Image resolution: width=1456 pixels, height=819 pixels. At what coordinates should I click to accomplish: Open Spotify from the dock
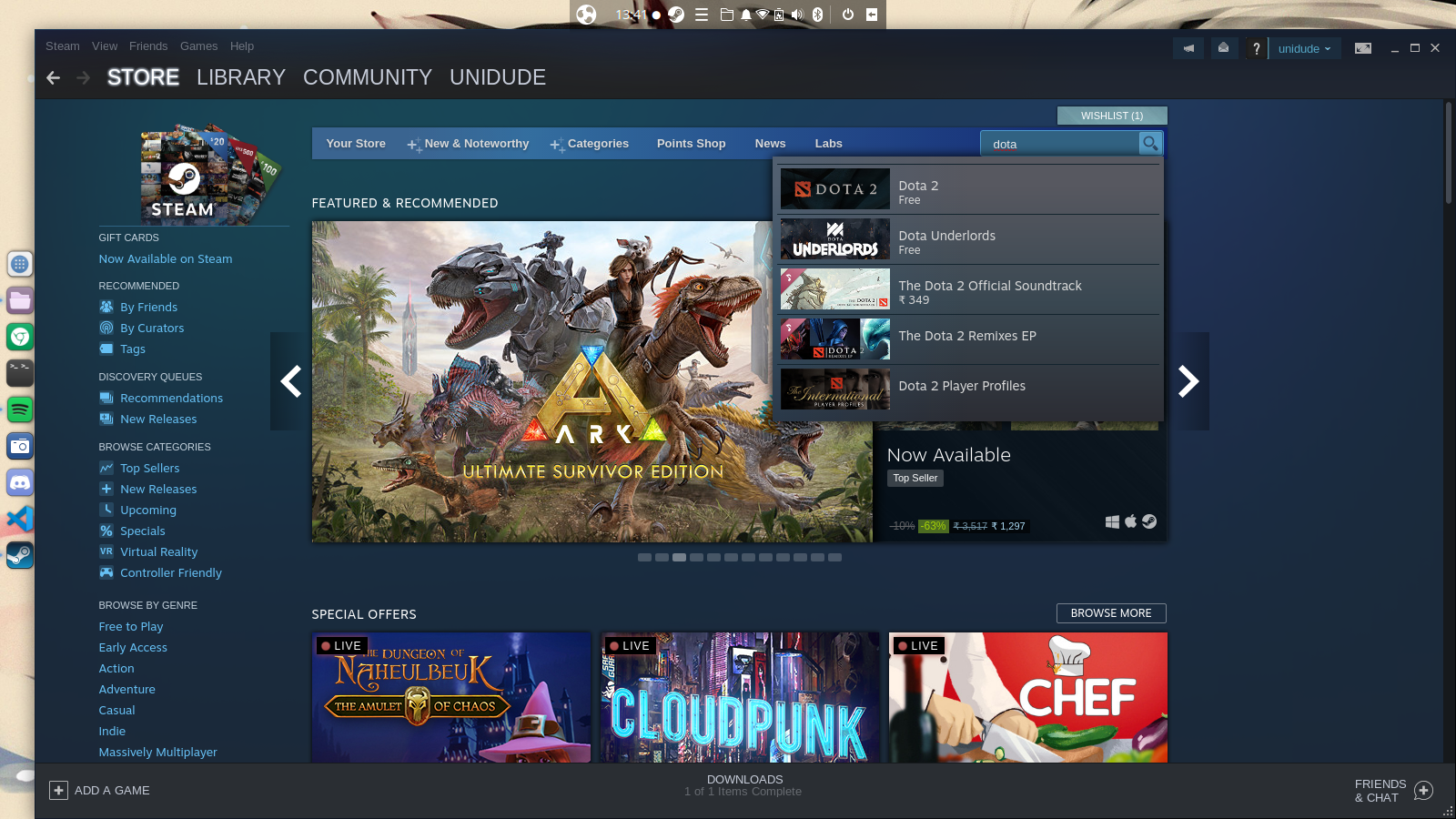[x=20, y=409]
